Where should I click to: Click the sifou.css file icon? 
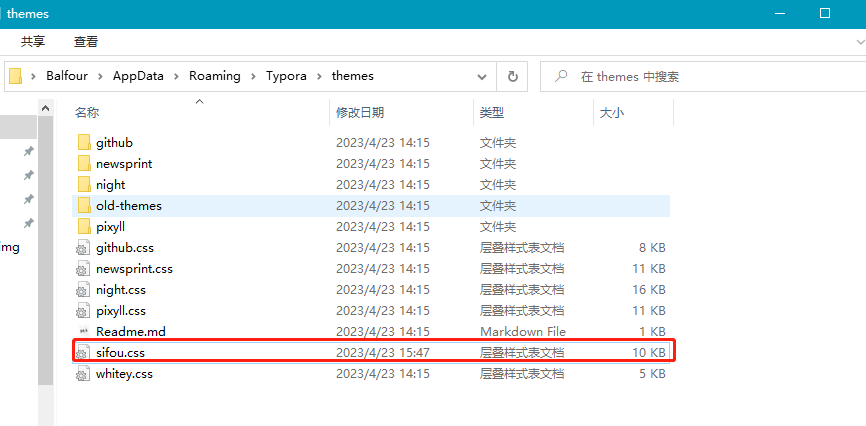coord(83,353)
